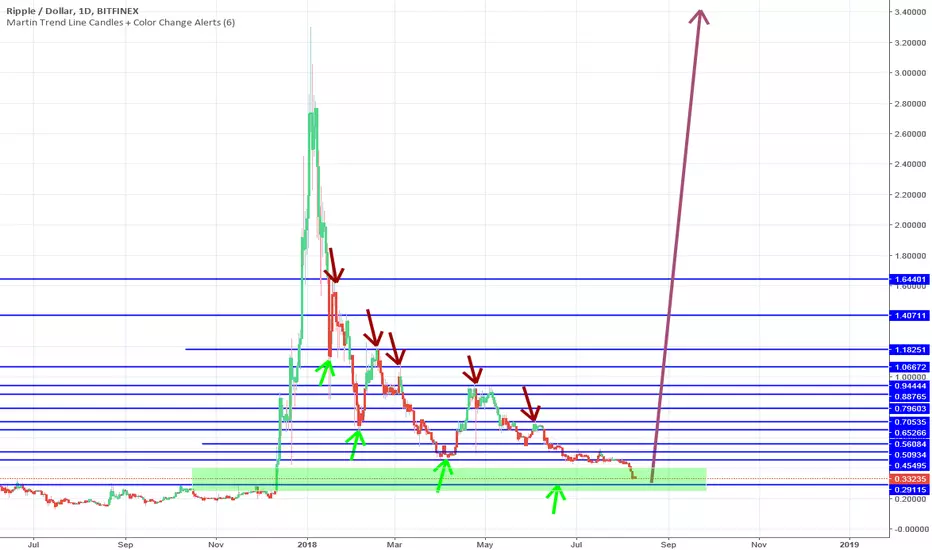This screenshot has height=550, width=932.
Task: Click the Ripple / Dollar, 1D, BITFINEX chart title
Action: 73,11
